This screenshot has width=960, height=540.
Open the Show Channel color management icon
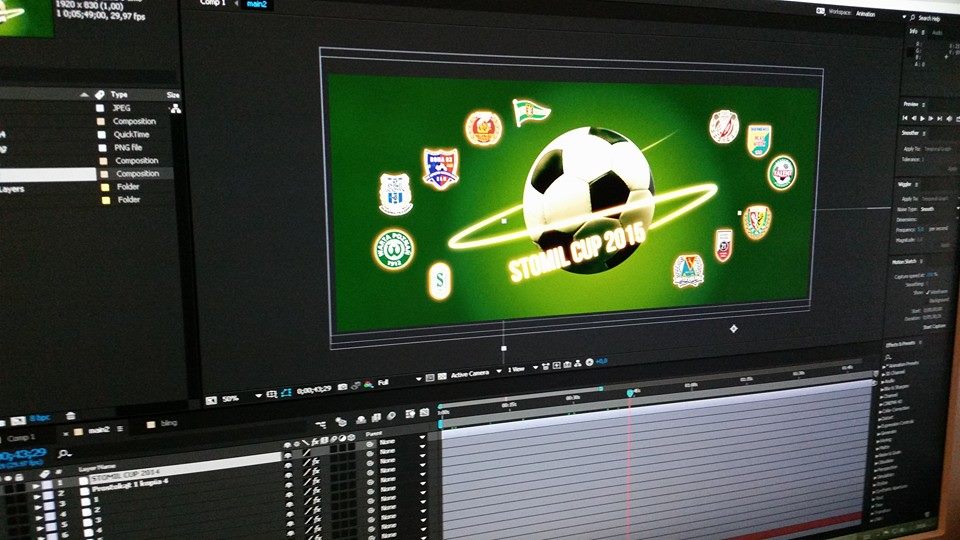pos(368,384)
